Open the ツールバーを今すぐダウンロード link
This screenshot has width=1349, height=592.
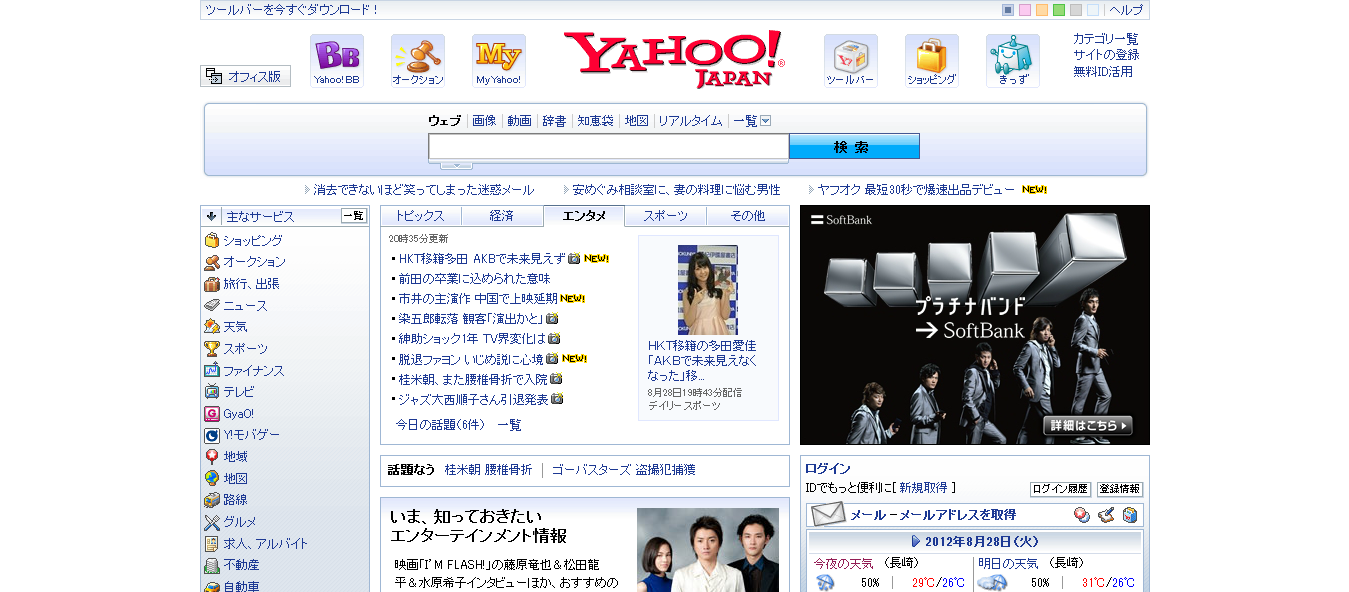[292, 10]
